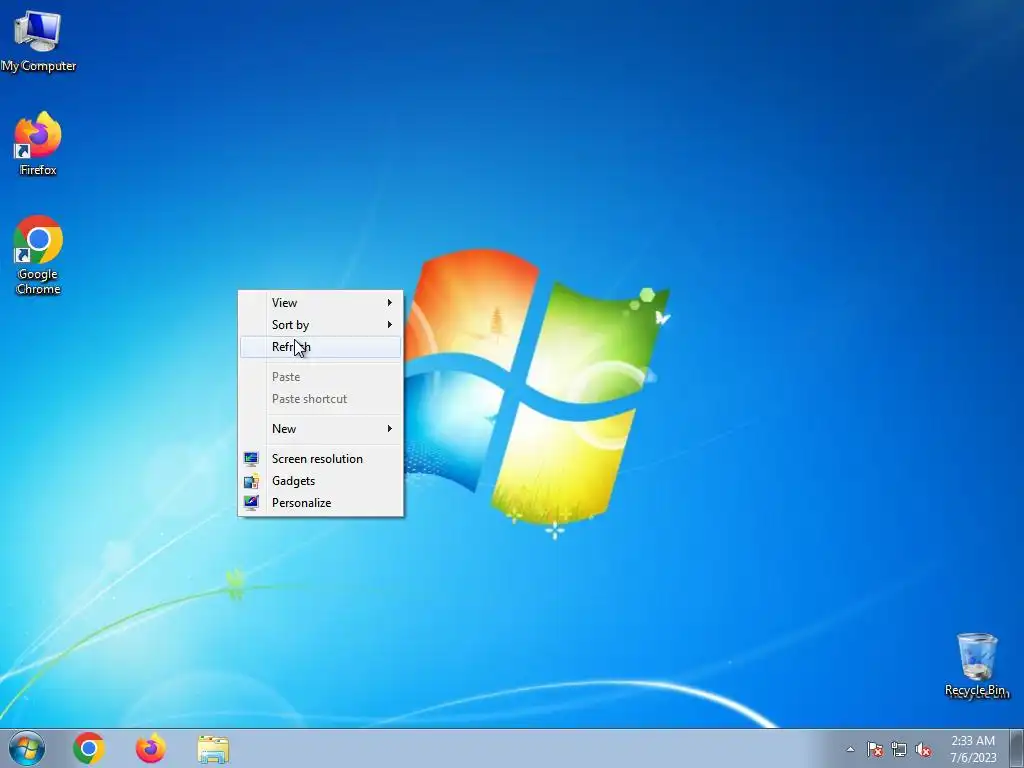Open the Action Center flag icon
Viewport: 1024px width, 768px height.
click(875, 749)
